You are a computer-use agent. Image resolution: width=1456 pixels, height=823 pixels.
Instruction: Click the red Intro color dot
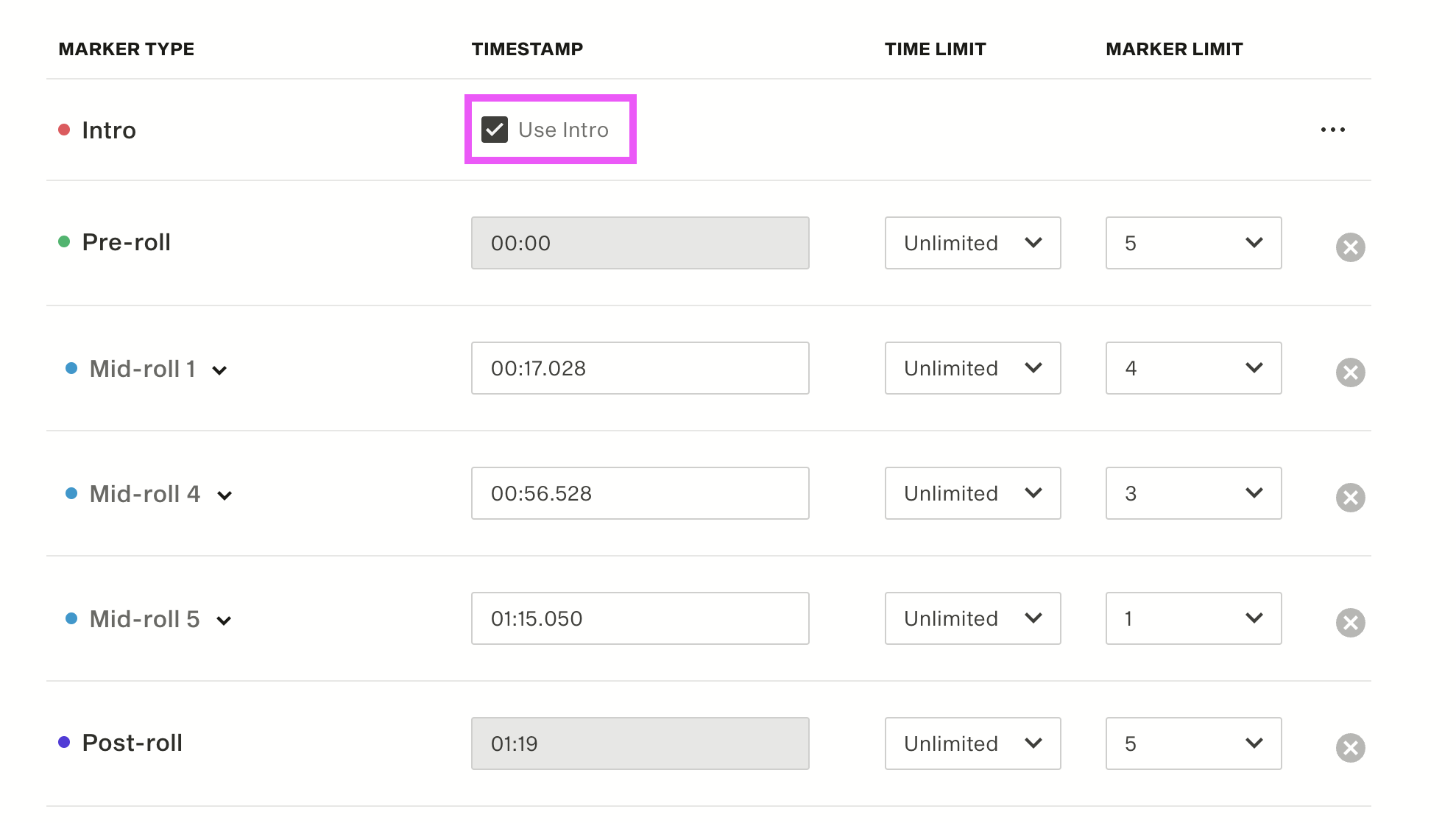pos(64,130)
